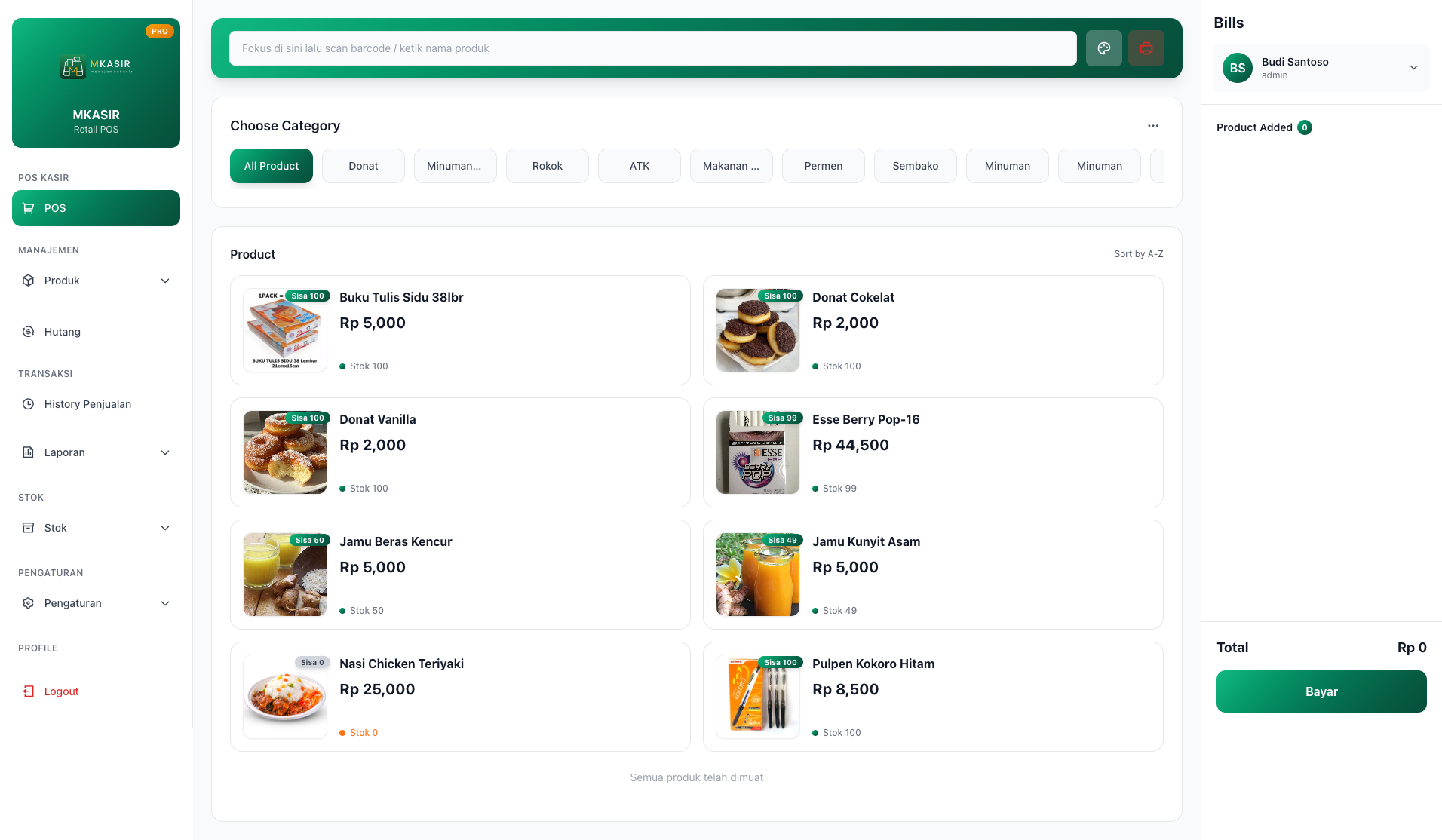
Task: Click the palette theme icon button
Action: point(1103,48)
